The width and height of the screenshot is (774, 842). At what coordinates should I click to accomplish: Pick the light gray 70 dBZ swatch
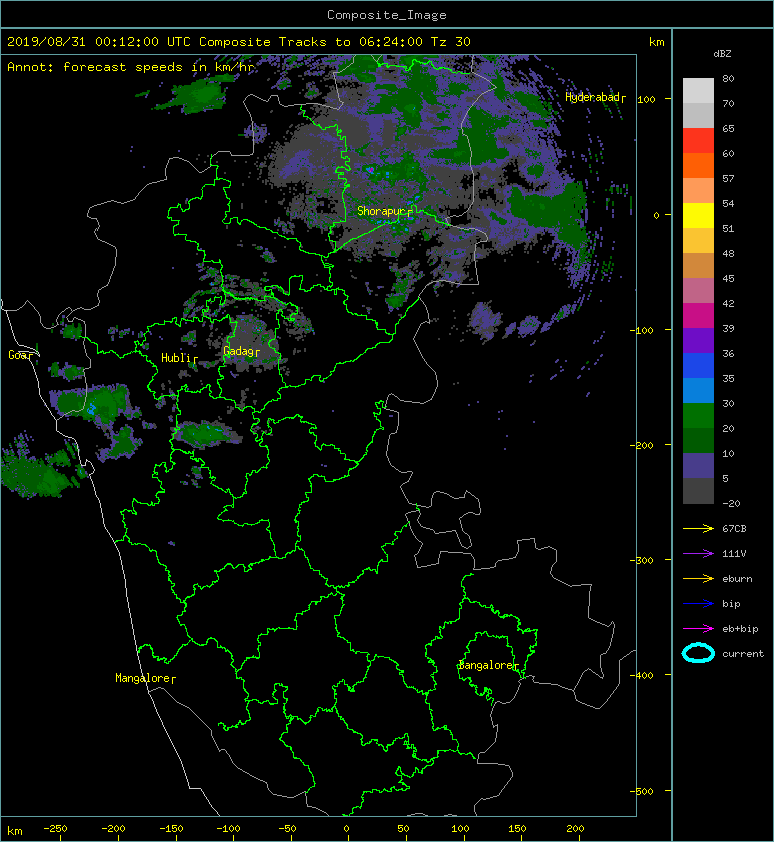(698, 115)
